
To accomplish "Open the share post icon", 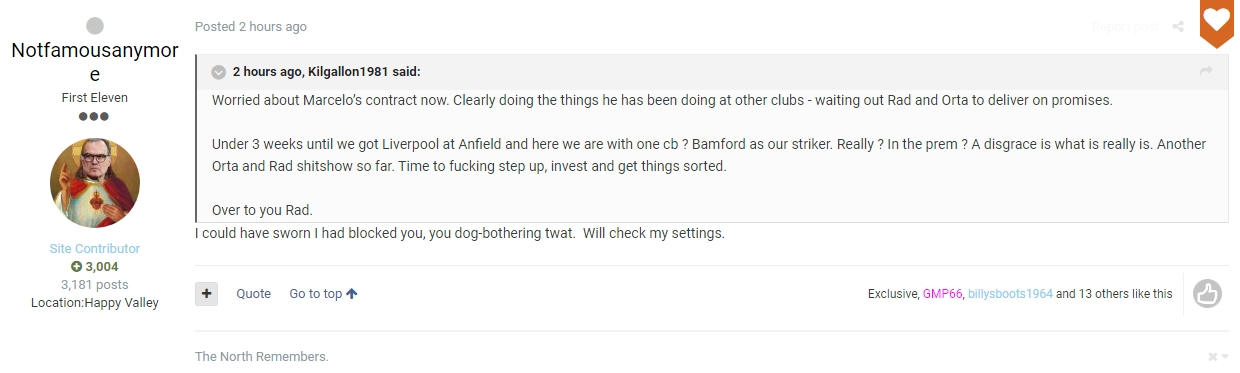I will 1178,27.
